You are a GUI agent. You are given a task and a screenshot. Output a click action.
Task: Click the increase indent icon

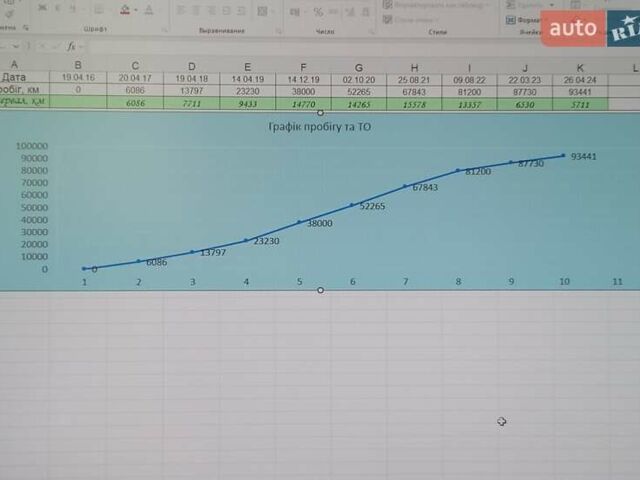click(242, 11)
